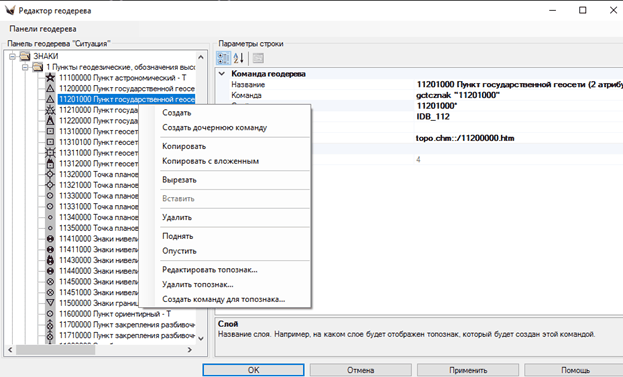Click the horizontal scrollbar thumb in the tree
Screen dimensions: 623x377
pyautogui.click(x=55, y=350)
